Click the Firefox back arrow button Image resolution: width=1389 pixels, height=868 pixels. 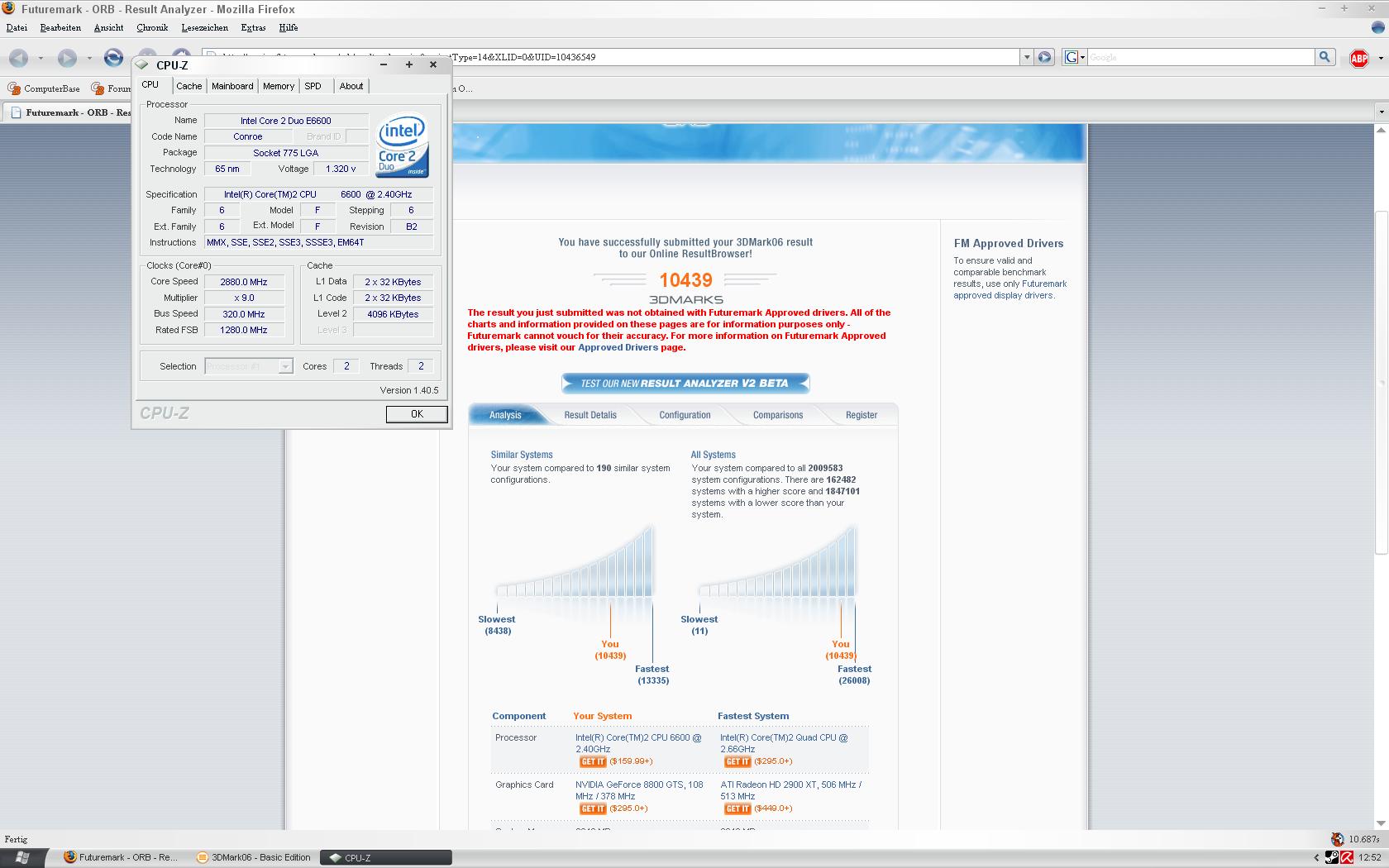pyautogui.click(x=19, y=58)
